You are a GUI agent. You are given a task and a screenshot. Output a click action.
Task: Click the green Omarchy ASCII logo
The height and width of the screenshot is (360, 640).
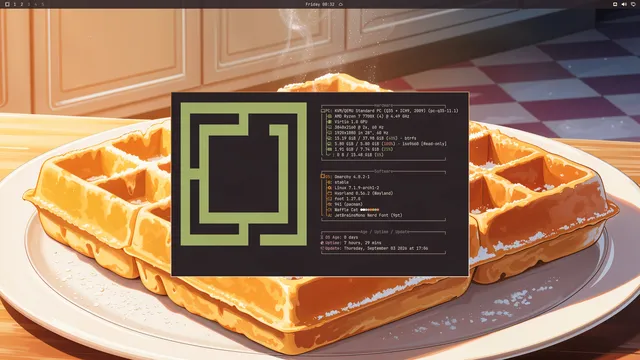tap(244, 174)
